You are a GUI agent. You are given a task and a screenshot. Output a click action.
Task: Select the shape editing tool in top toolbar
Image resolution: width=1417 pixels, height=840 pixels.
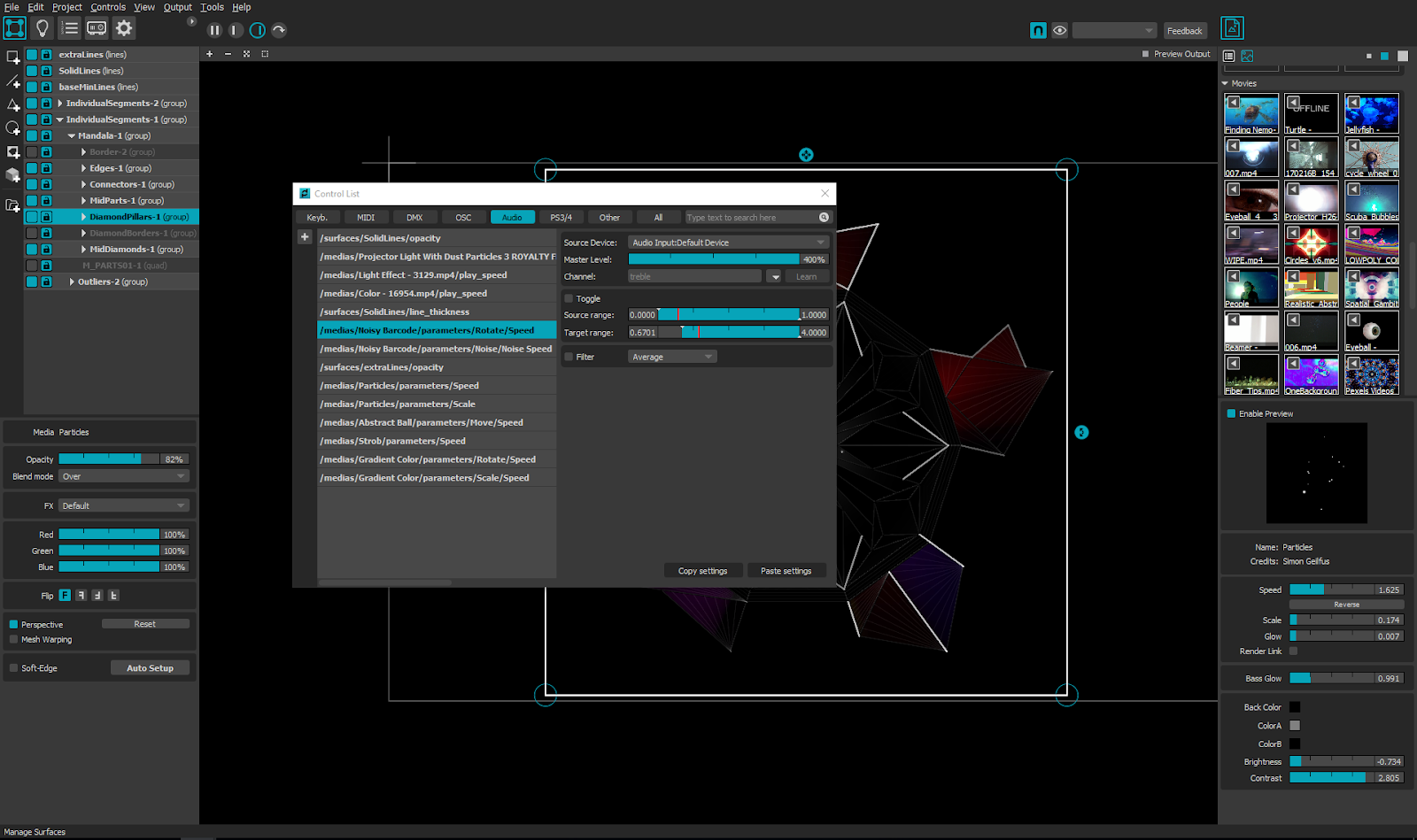click(x=14, y=27)
